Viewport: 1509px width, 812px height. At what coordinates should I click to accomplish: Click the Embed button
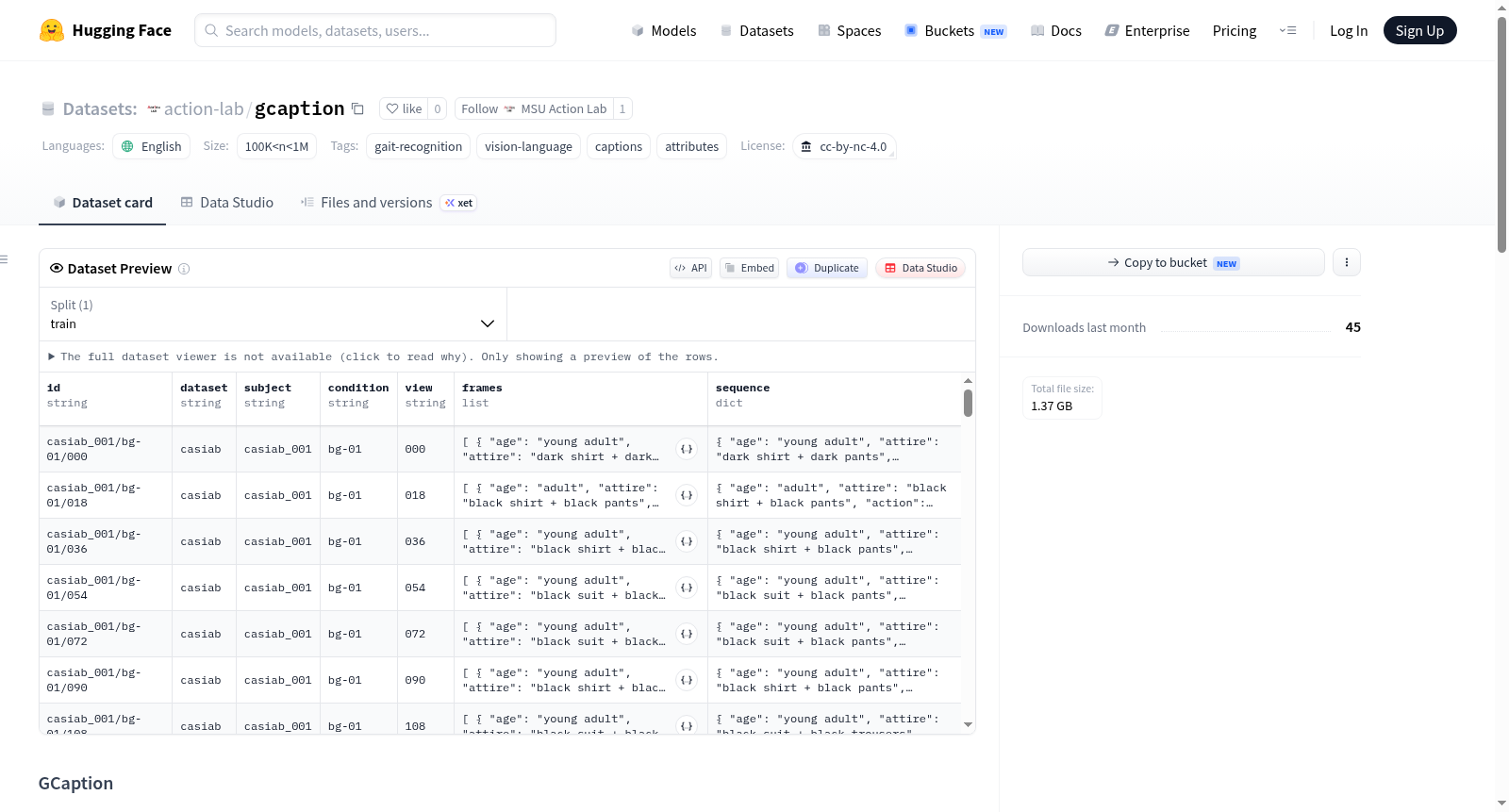click(750, 268)
